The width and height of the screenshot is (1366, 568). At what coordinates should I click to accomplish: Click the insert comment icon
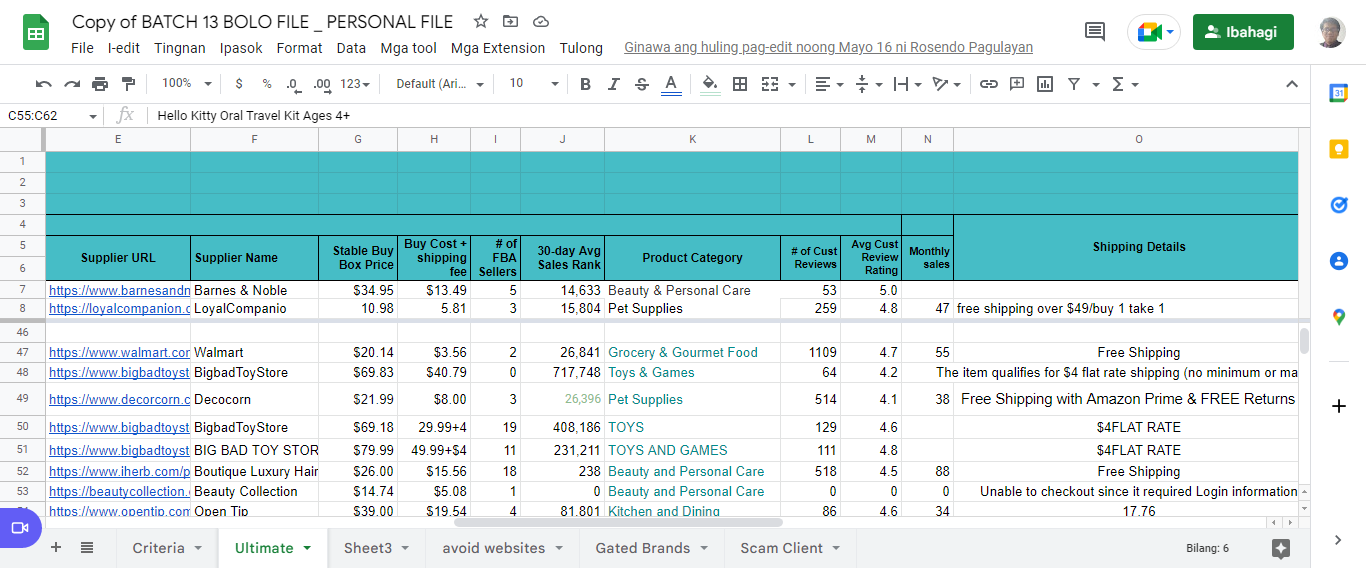(x=1017, y=84)
